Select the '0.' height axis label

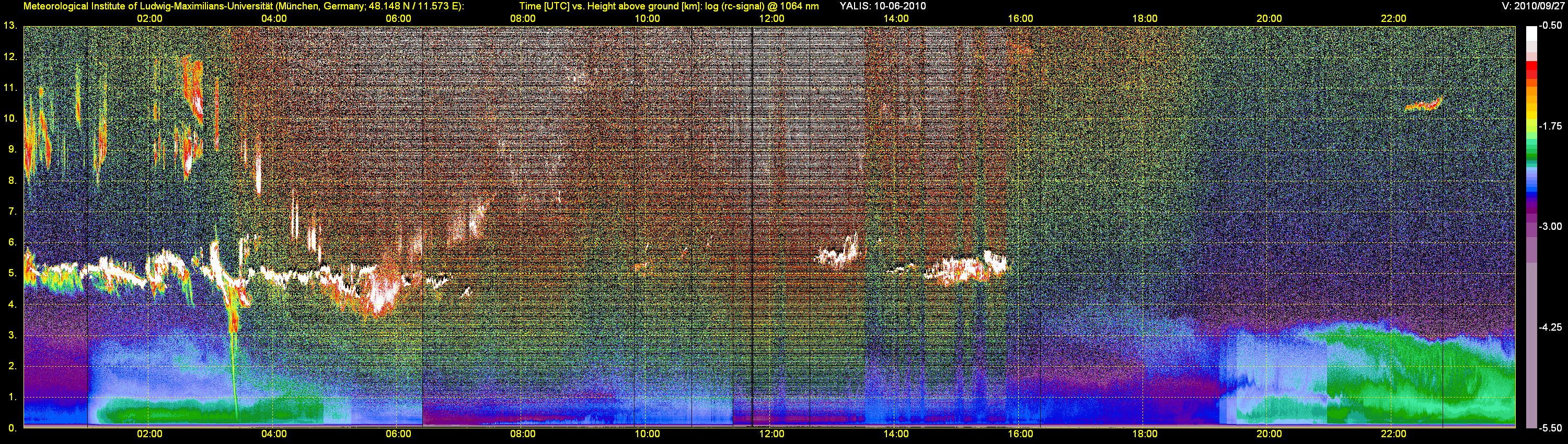pyautogui.click(x=12, y=428)
